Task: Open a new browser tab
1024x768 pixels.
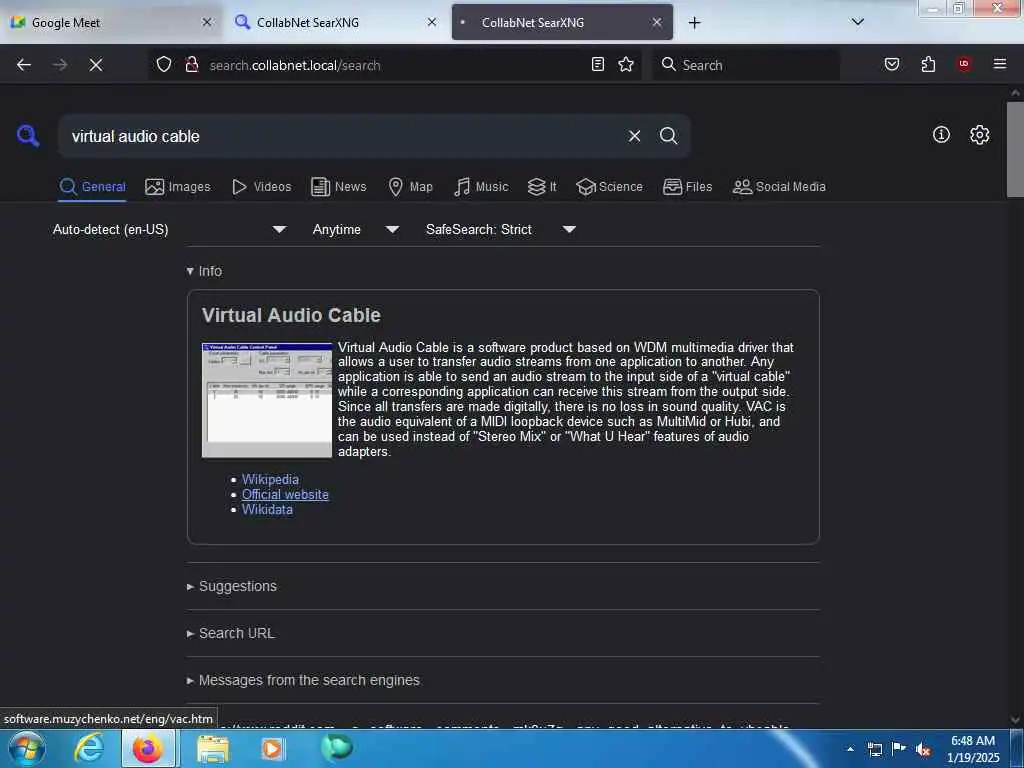Action: [694, 23]
